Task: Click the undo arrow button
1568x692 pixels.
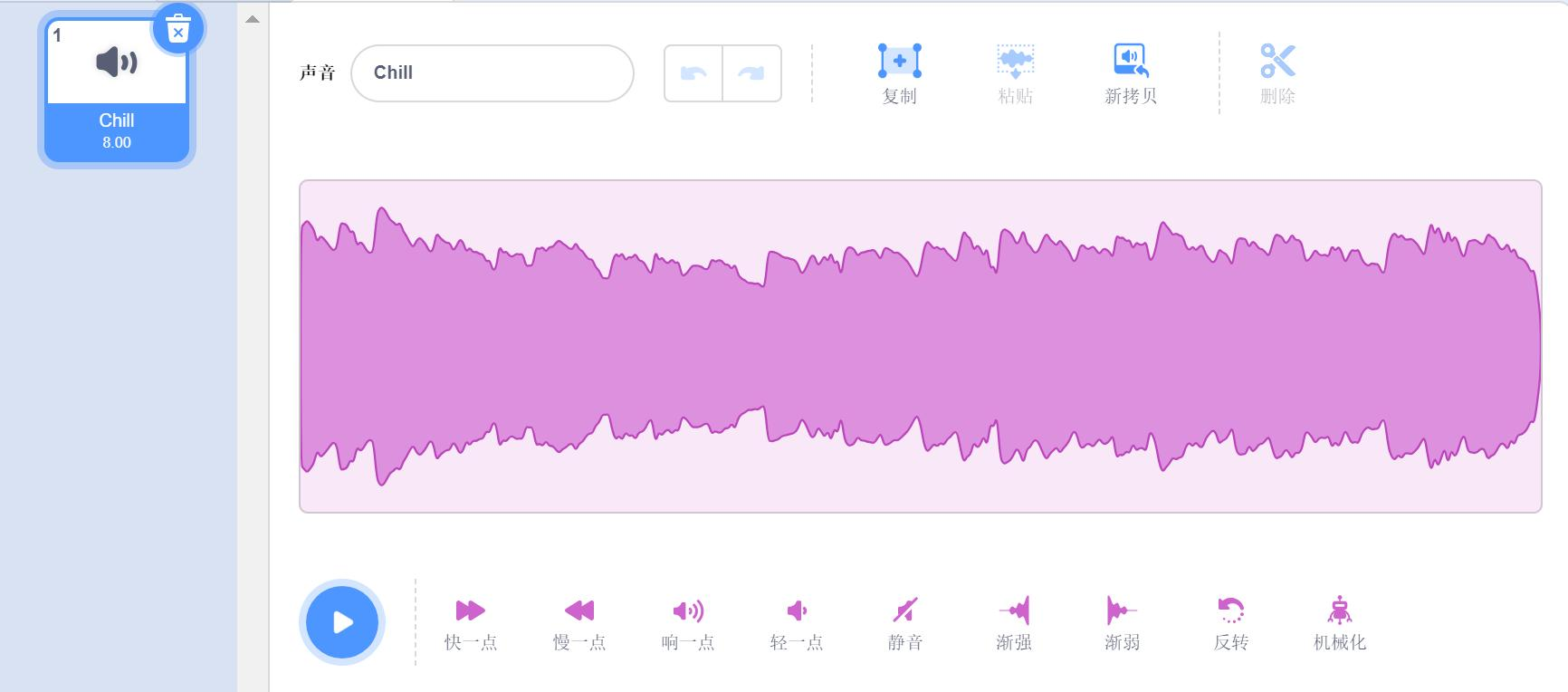Action: (x=693, y=72)
